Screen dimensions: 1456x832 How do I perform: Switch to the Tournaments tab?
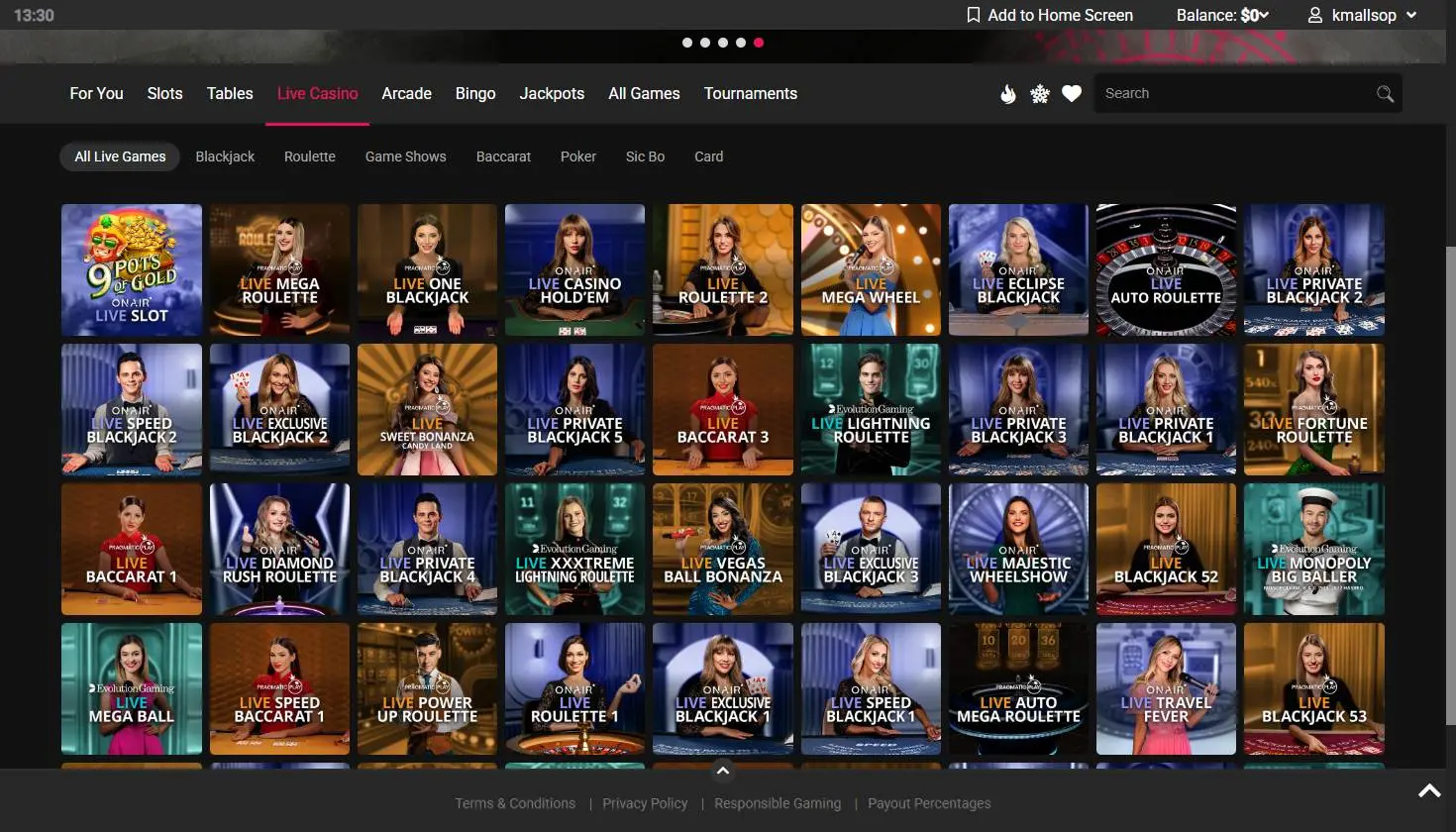click(750, 93)
